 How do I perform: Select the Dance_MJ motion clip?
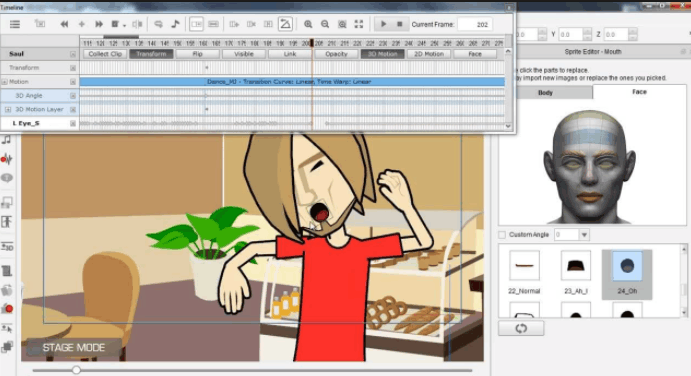click(x=292, y=82)
